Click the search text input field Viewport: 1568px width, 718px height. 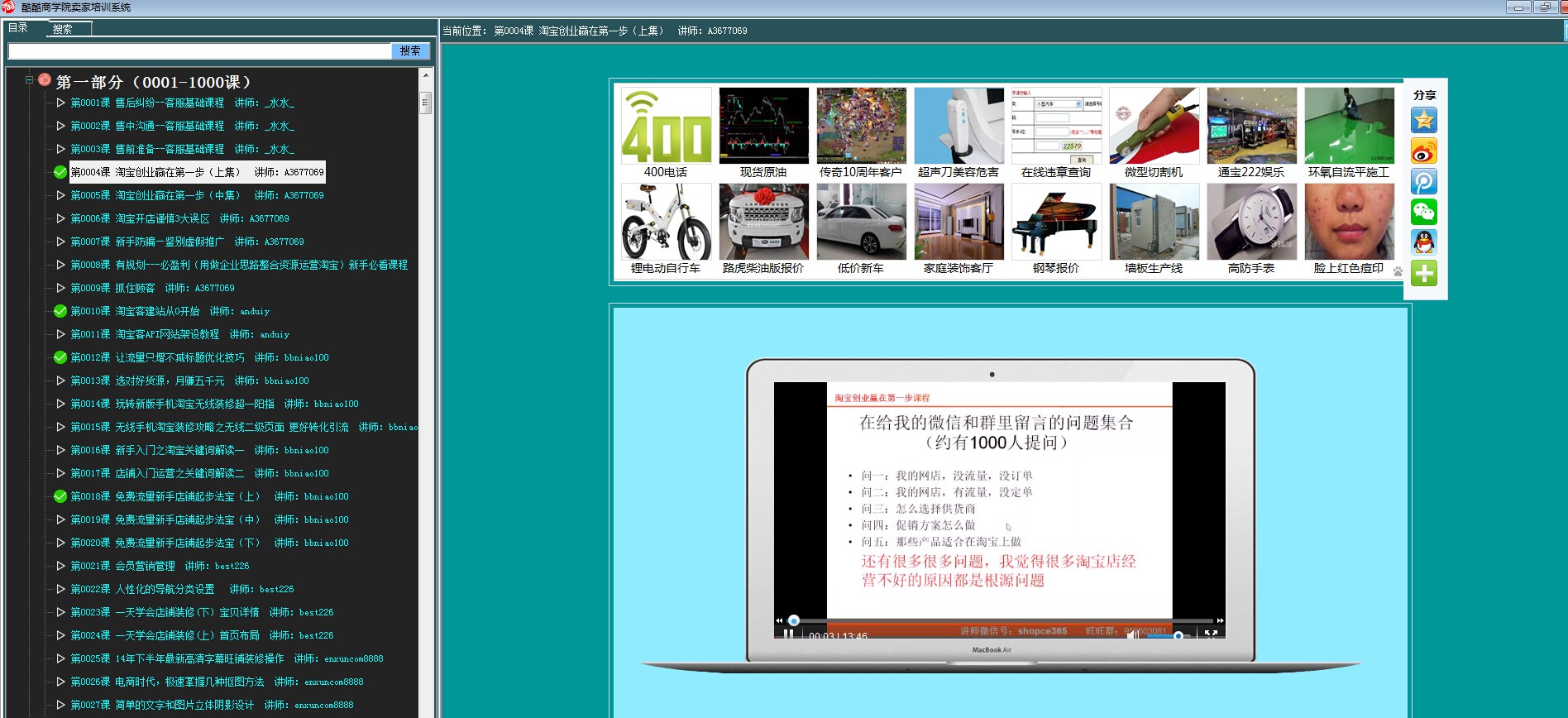pos(198,51)
